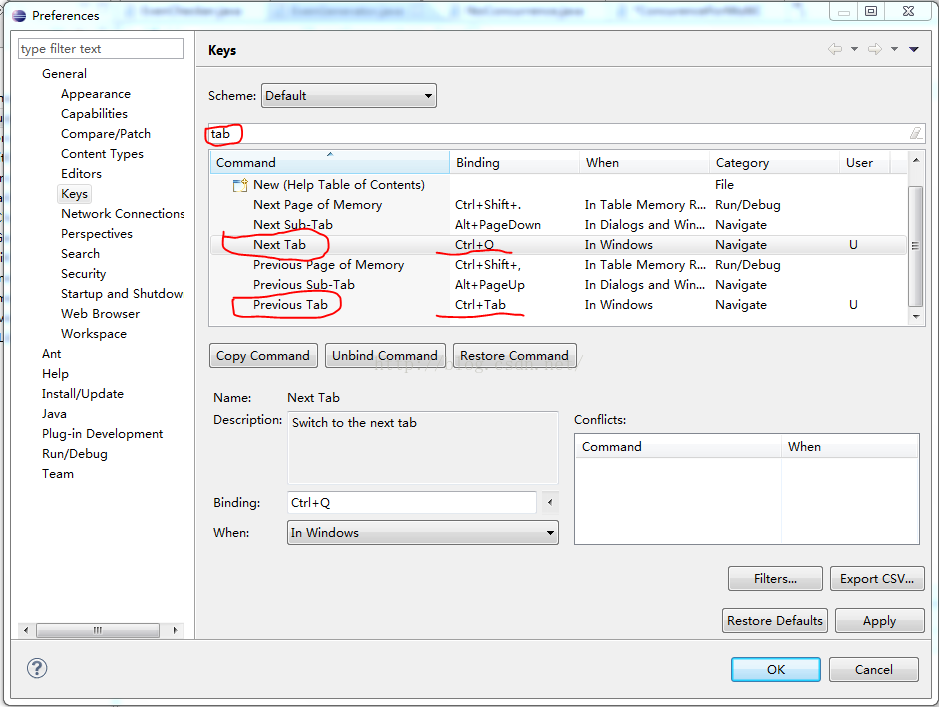This screenshot has height=707, width=939.
Task: Open Editors preferences page
Action: [x=81, y=174]
